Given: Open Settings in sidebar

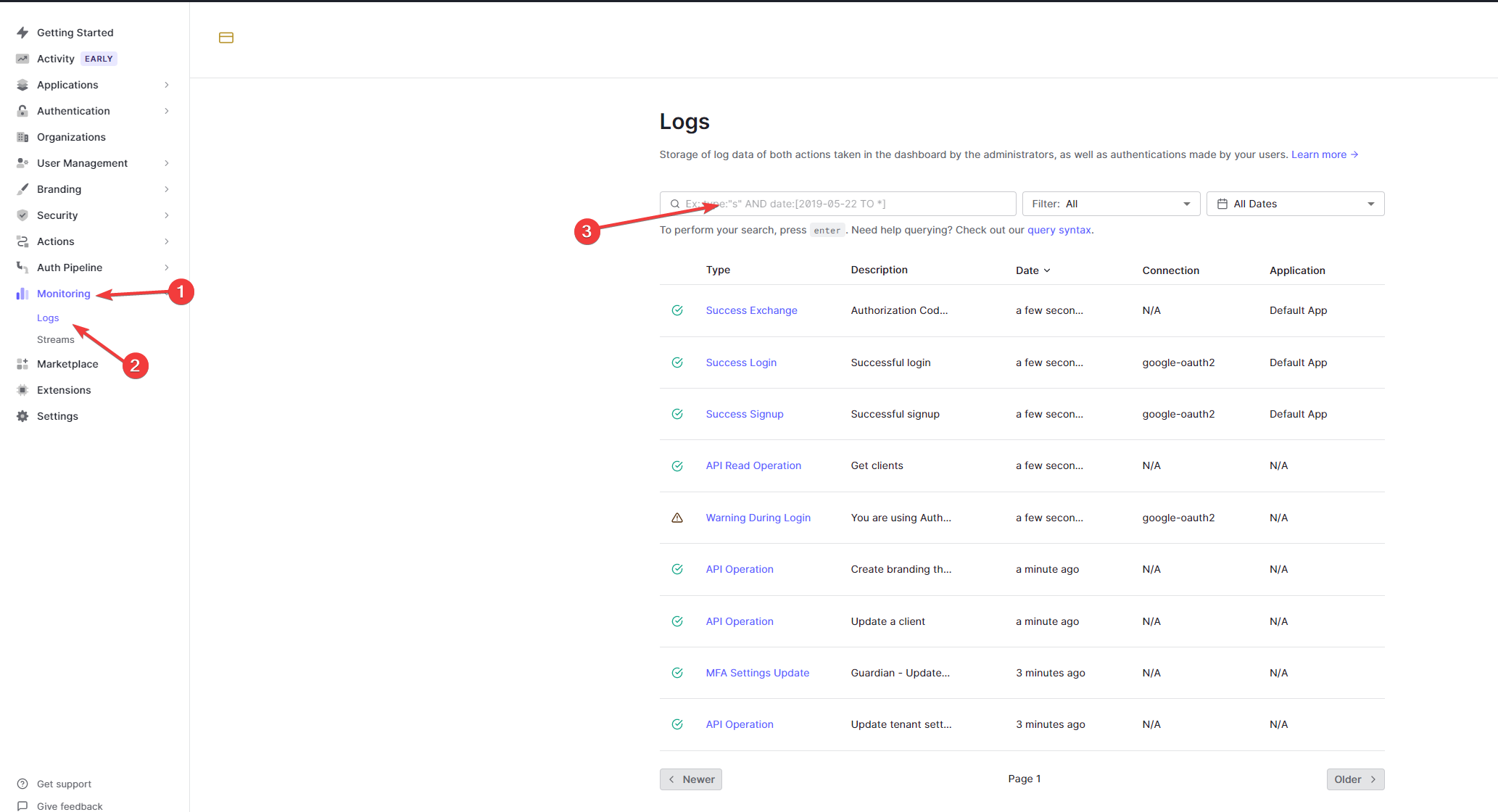Looking at the screenshot, I should point(57,416).
